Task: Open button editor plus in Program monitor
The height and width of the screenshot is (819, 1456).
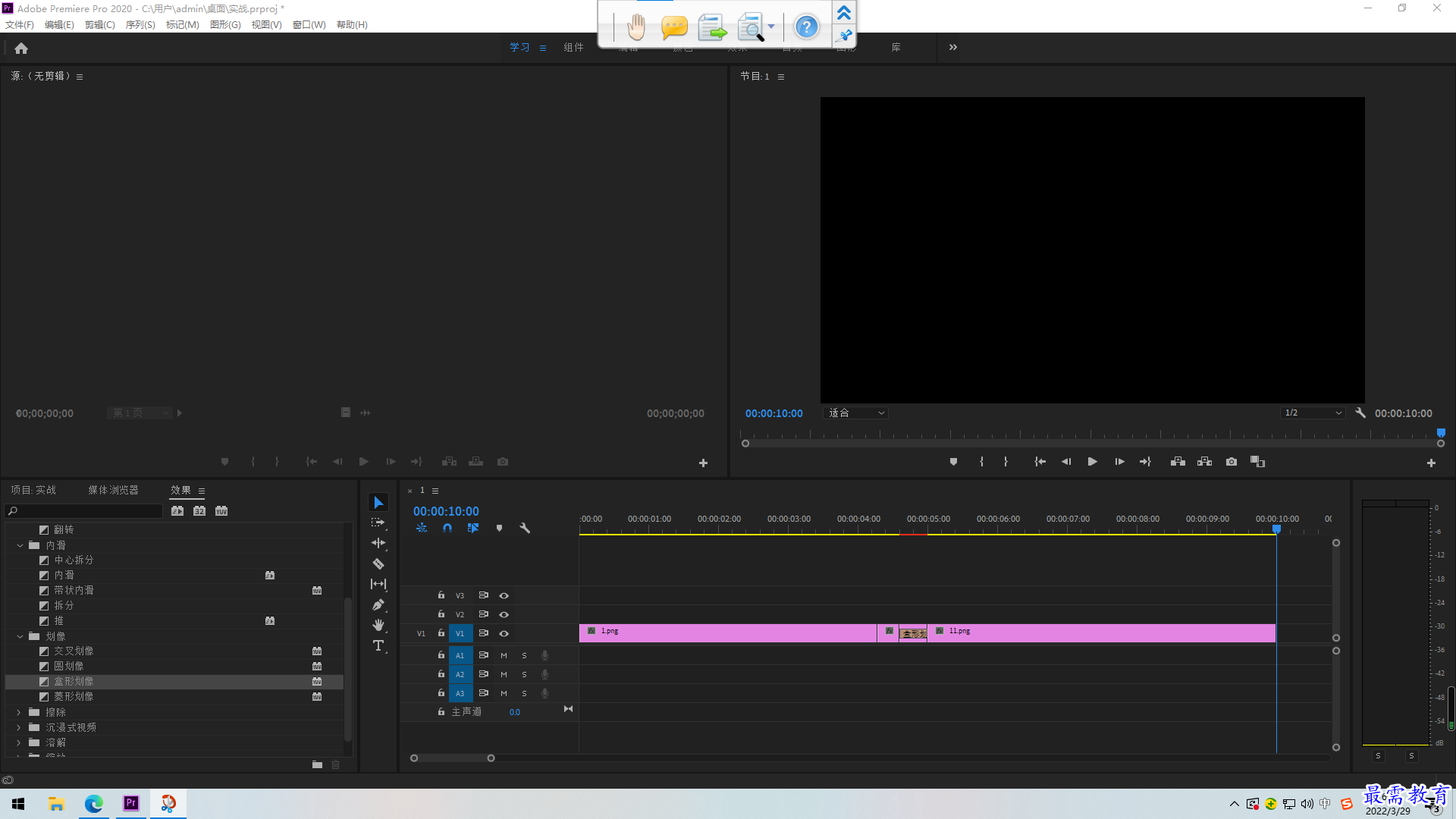Action: 1431,463
